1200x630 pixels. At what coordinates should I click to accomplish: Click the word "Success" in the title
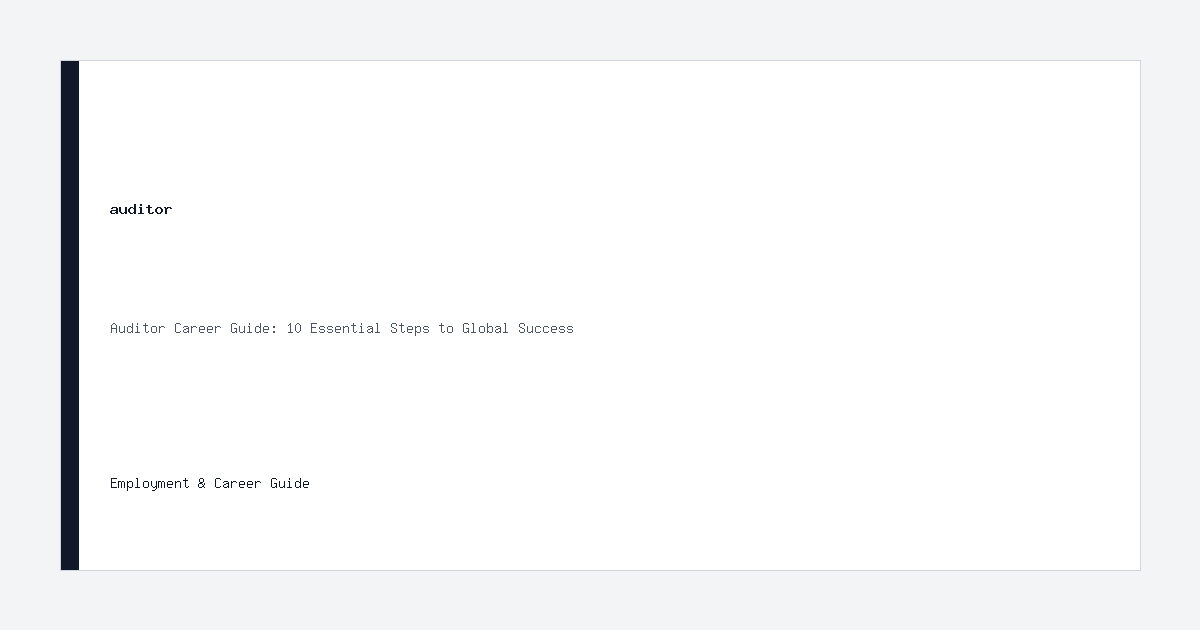546,328
